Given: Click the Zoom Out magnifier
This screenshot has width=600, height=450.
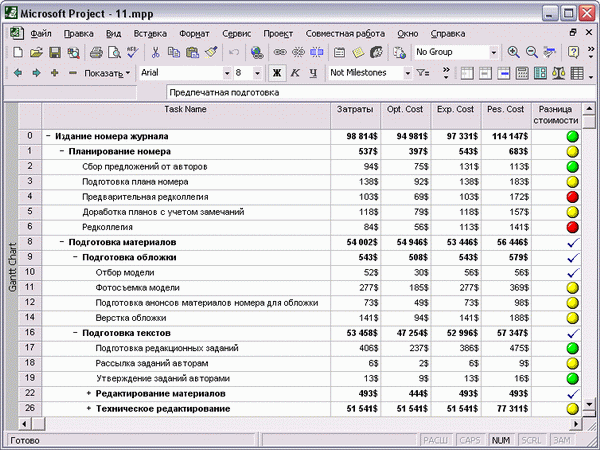Looking at the screenshot, I should tap(532, 52).
